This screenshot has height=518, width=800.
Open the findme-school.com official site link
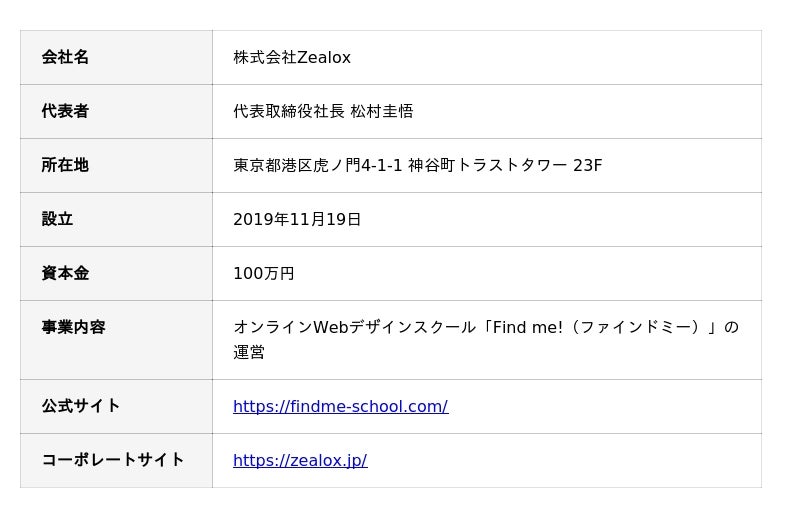(340, 406)
